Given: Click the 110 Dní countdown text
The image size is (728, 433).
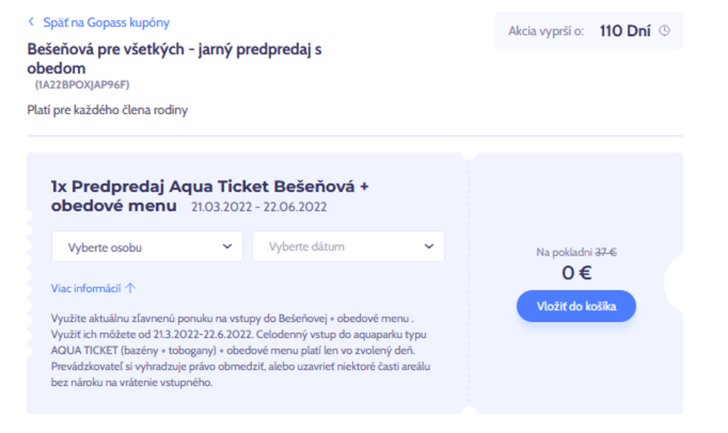Looking at the screenshot, I should 625,31.
